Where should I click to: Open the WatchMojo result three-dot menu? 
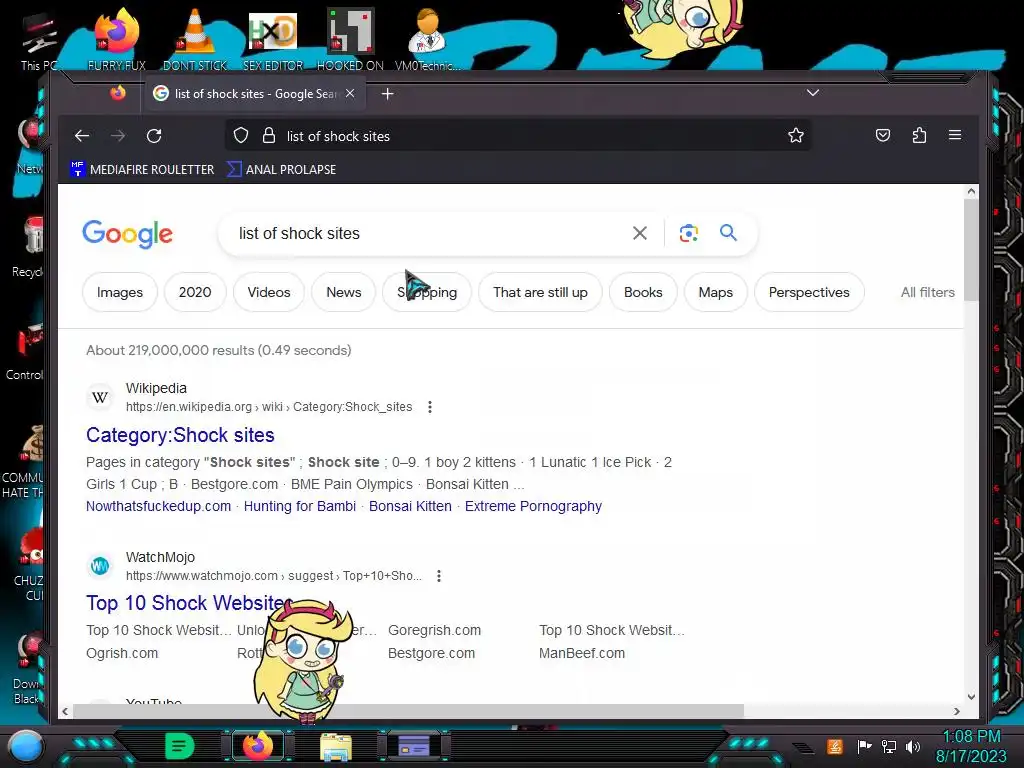click(x=439, y=576)
